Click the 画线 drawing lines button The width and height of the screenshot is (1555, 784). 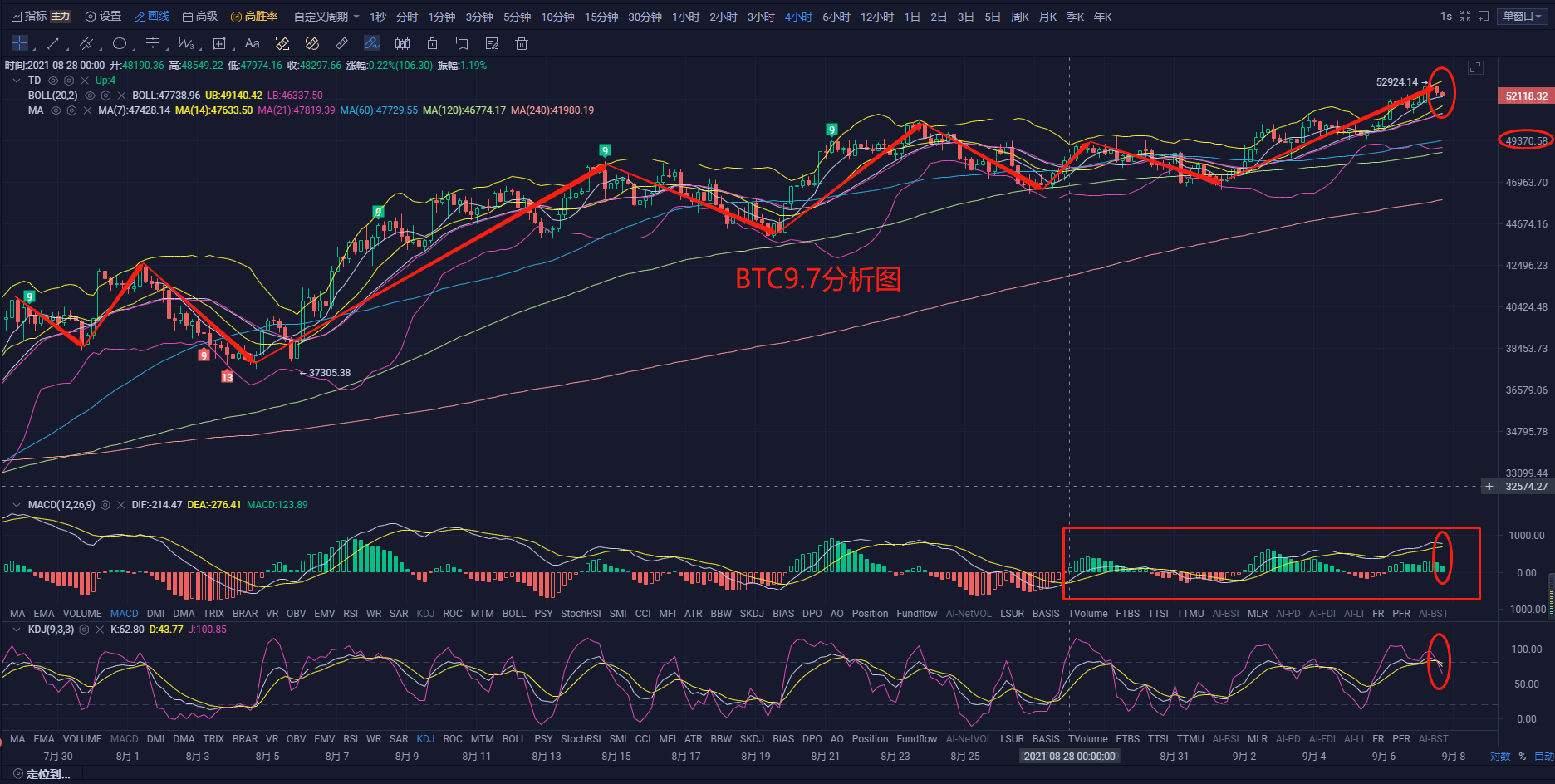click(x=152, y=17)
